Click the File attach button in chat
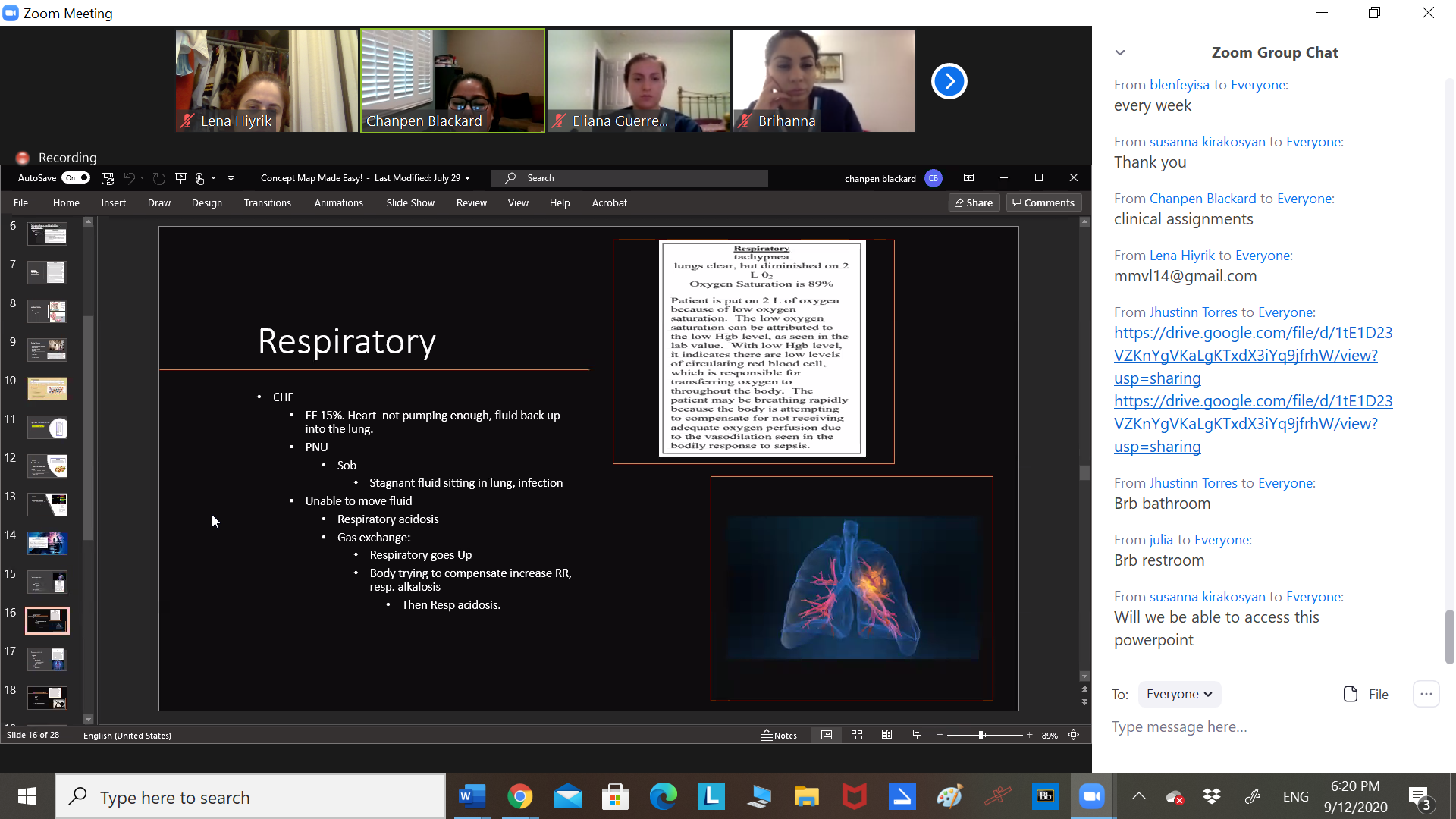The height and width of the screenshot is (819, 1456). tap(1366, 695)
